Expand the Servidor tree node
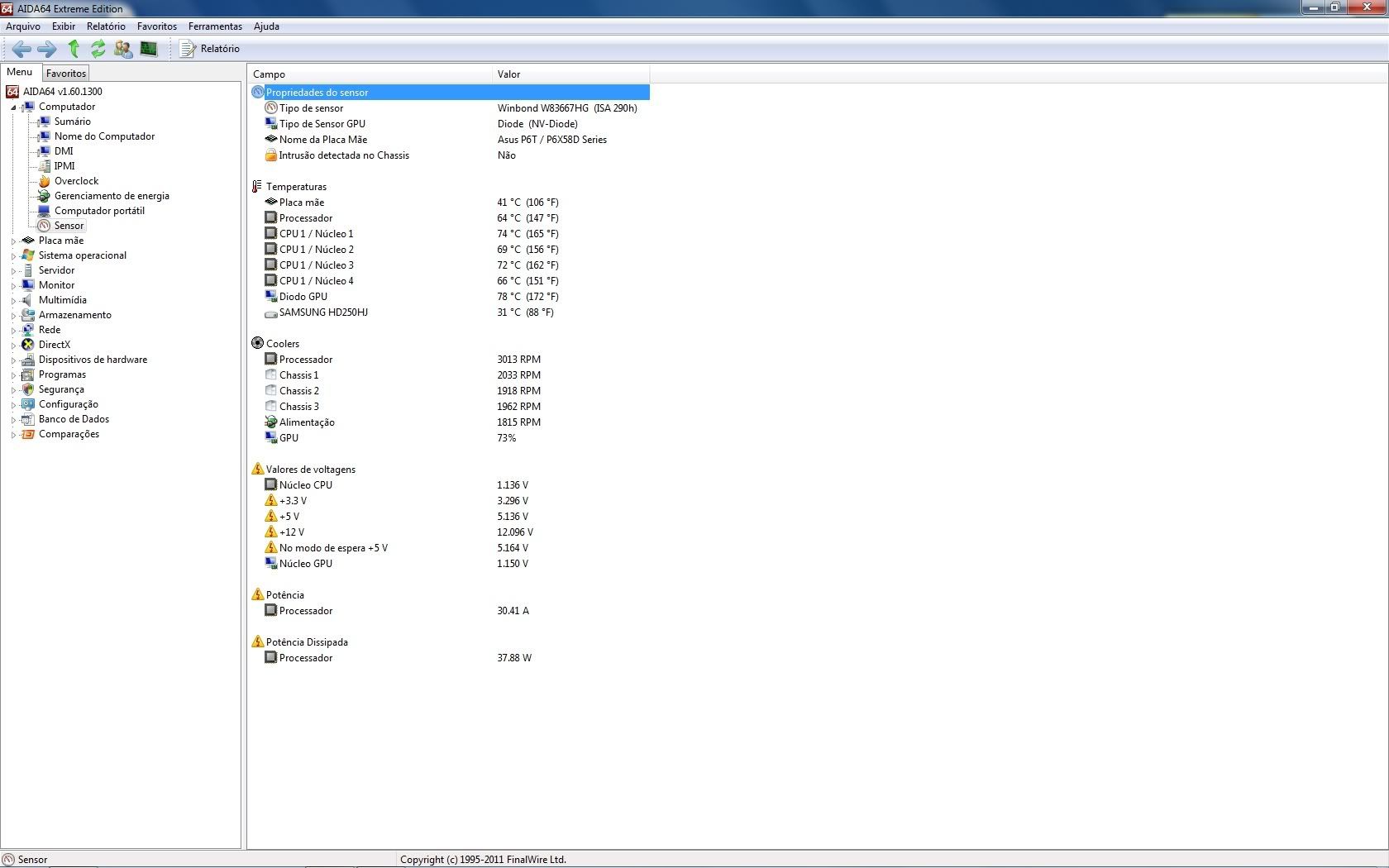Viewport: 1389px width, 868px height. 13,271
